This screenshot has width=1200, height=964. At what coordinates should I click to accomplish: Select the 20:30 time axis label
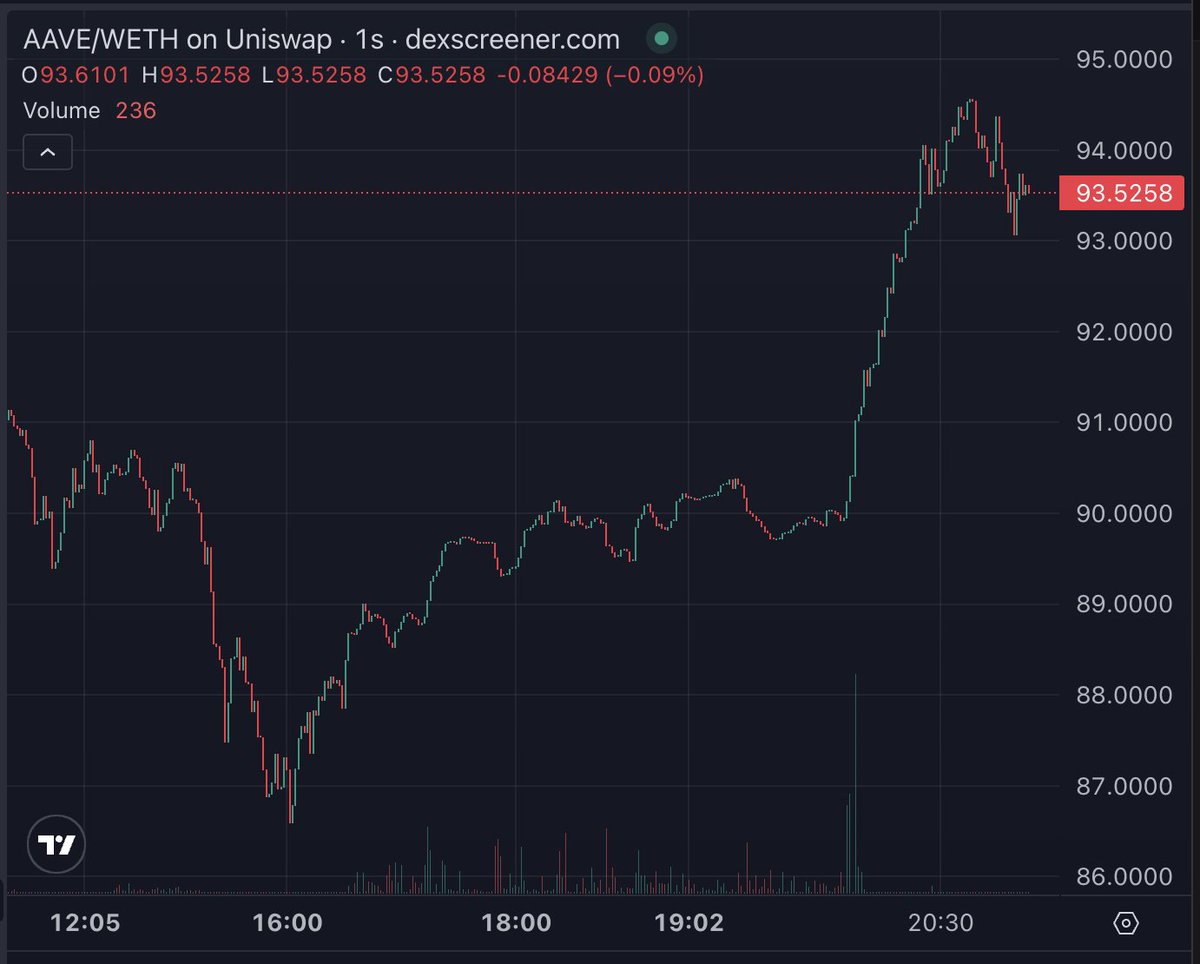click(941, 923)
